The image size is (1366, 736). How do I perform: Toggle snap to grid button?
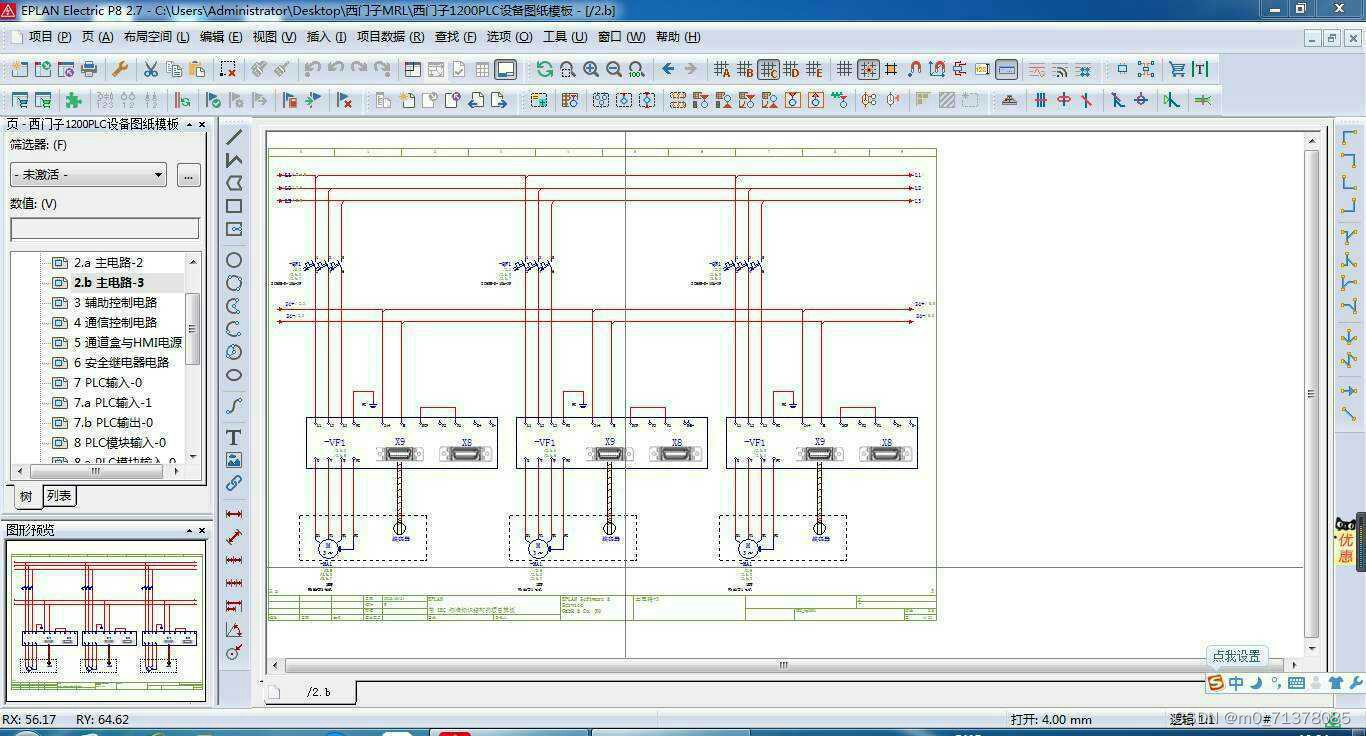coord(868,69)
